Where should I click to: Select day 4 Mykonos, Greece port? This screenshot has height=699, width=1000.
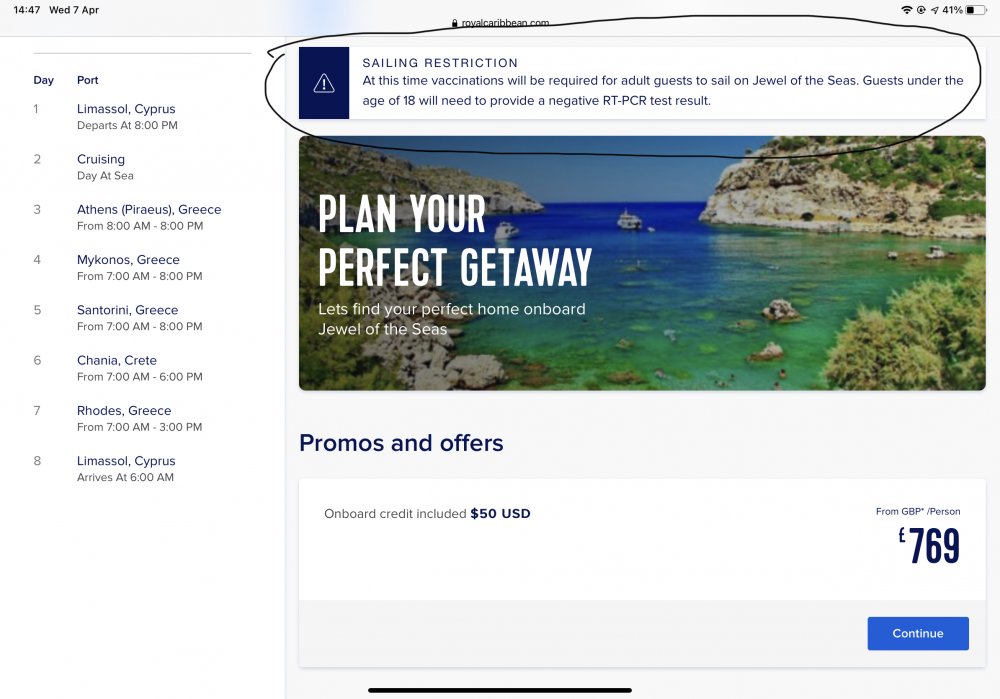(x=140, y=268)
